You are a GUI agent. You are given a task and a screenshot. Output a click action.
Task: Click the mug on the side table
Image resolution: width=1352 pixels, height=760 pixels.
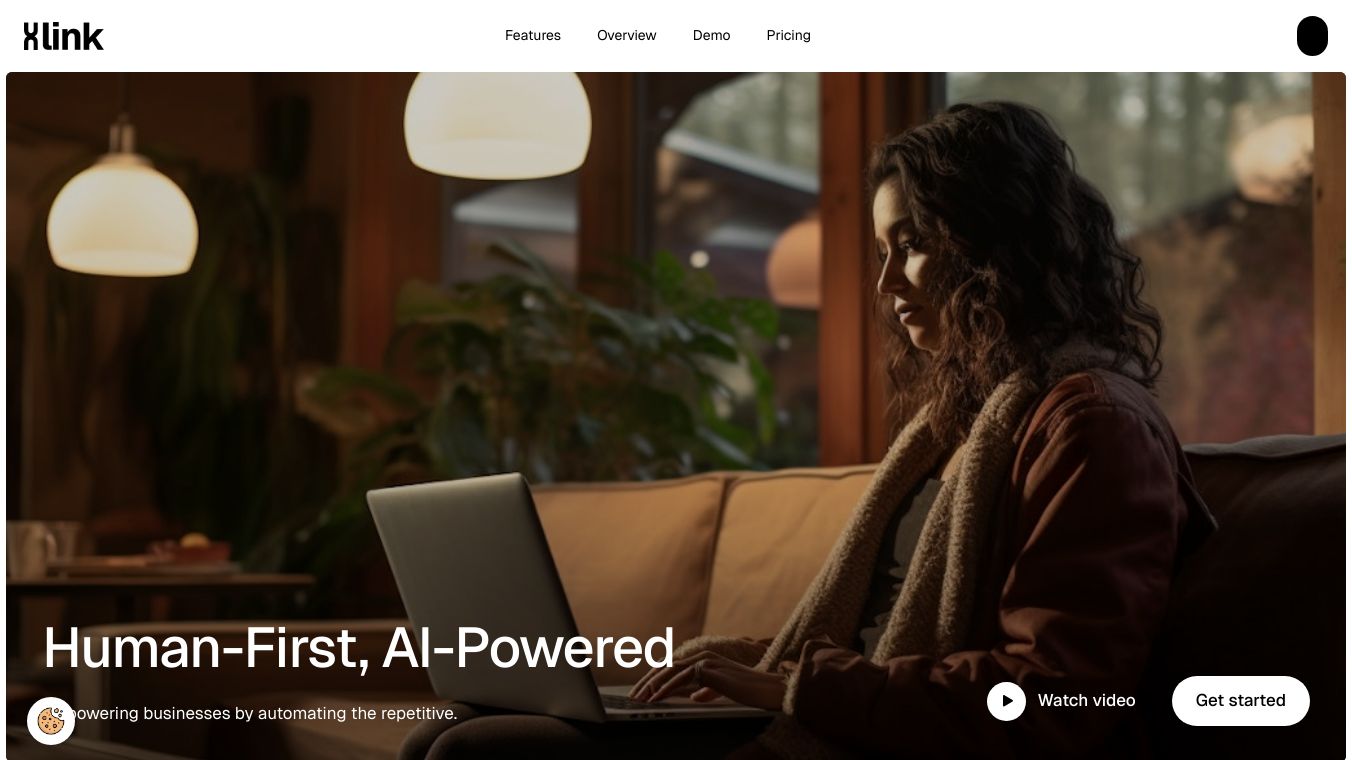31,550
